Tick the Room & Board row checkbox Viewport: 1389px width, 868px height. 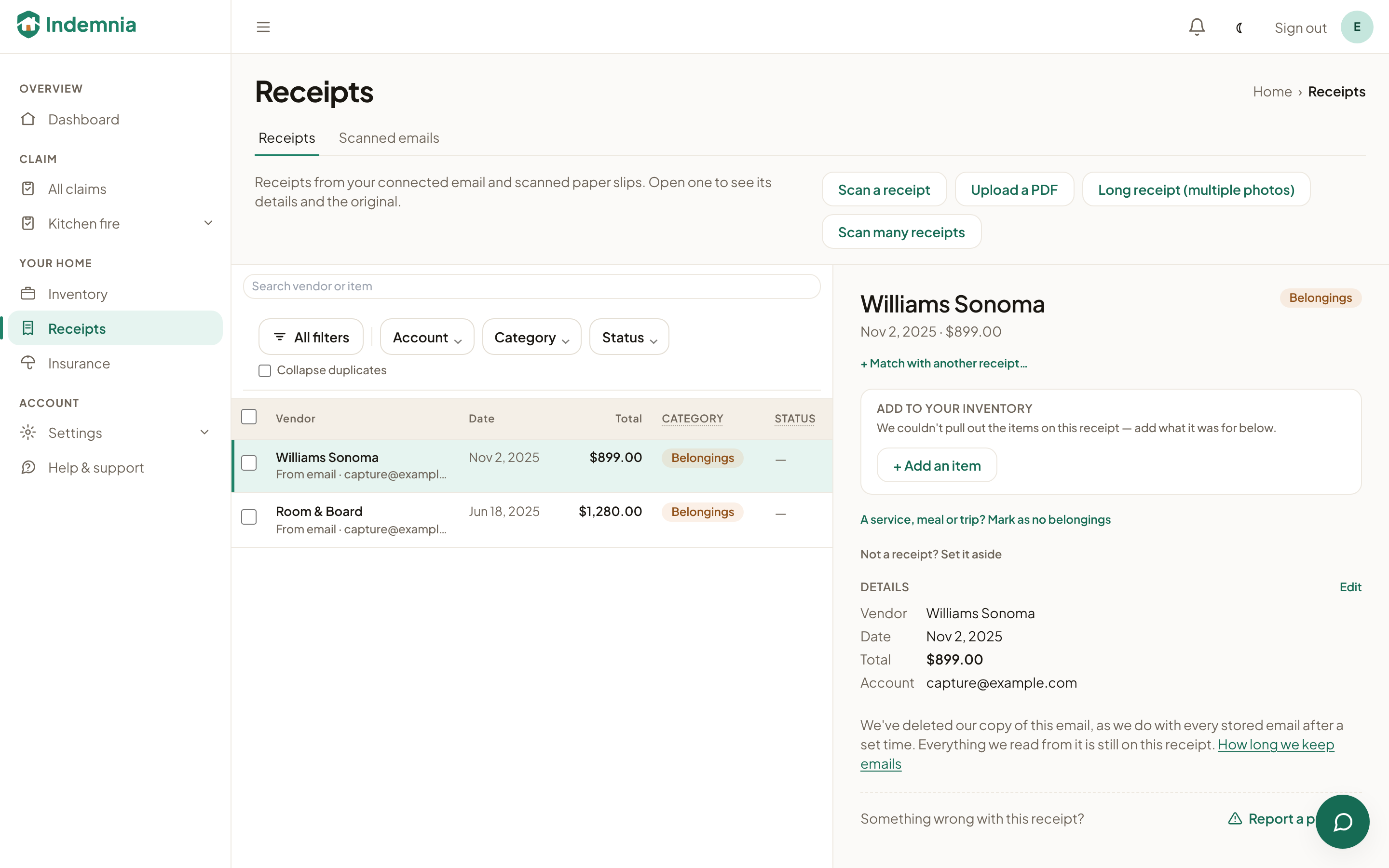tap(248, 516)
